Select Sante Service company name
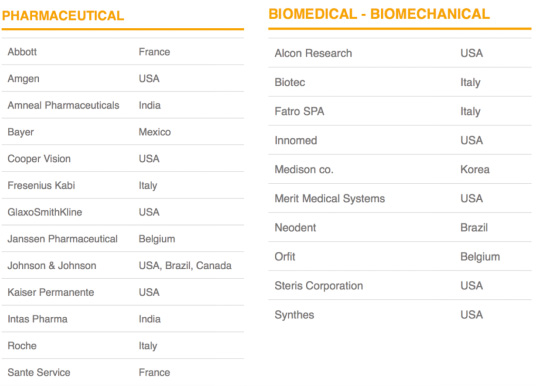Image resolution: width=536 pixels, height=386 pixels. click(x=39, y=372)
